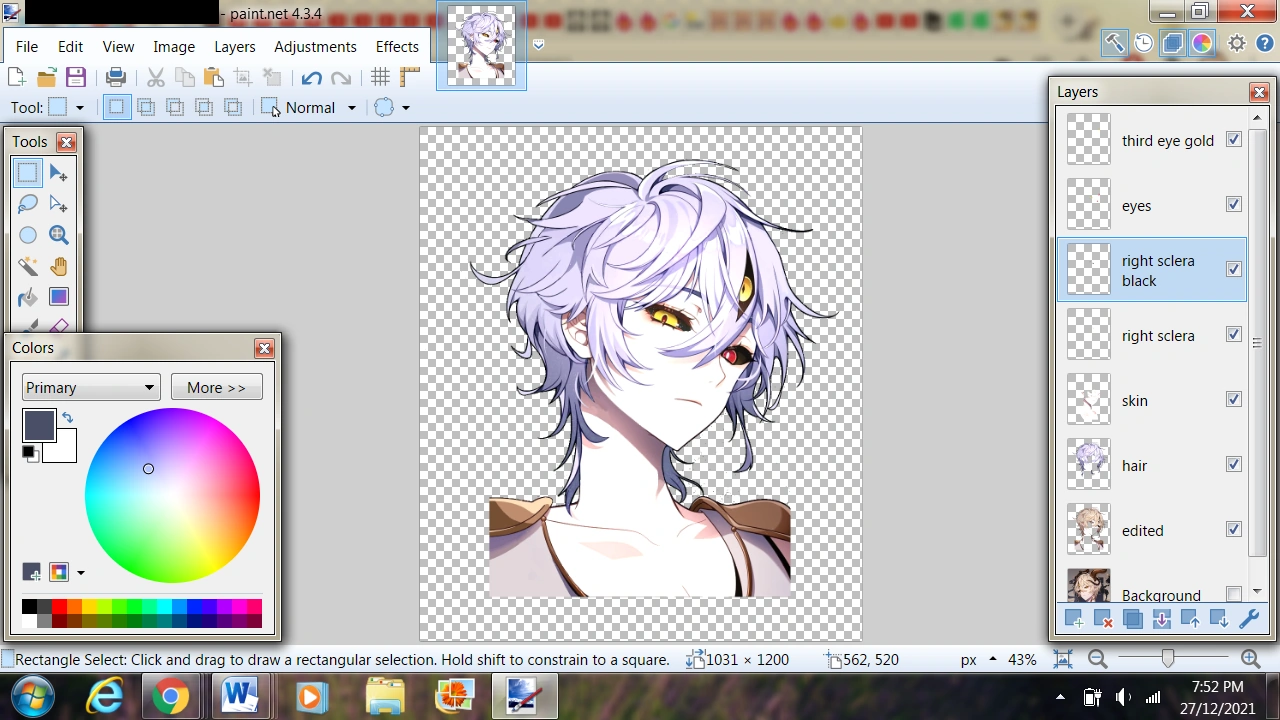Select the Magic Wand tool
The height and width of the screenshot is (720, 1280).
(x=28, y=266)
